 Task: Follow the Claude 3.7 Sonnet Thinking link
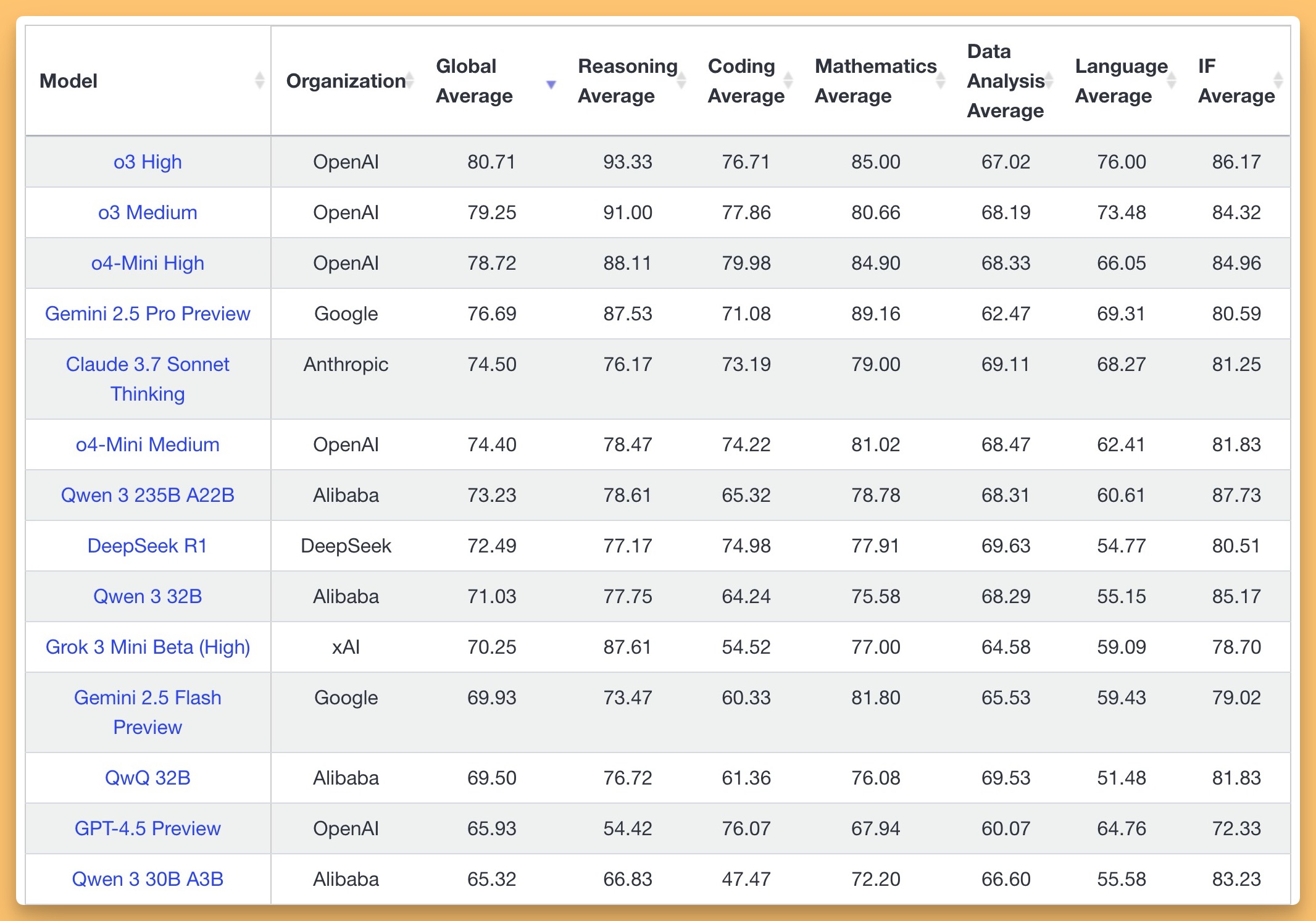click(148, 378)
